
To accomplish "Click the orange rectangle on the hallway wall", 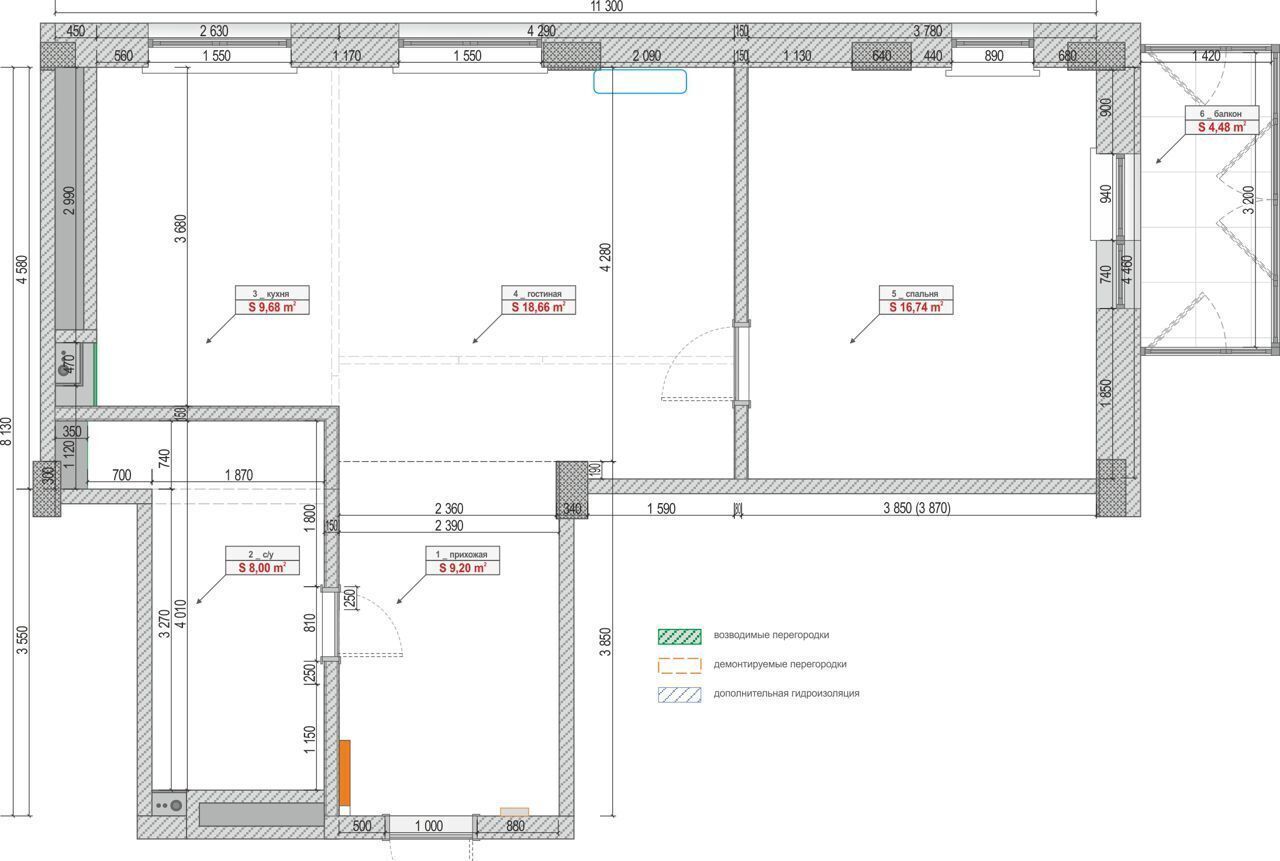I will 345,773.
